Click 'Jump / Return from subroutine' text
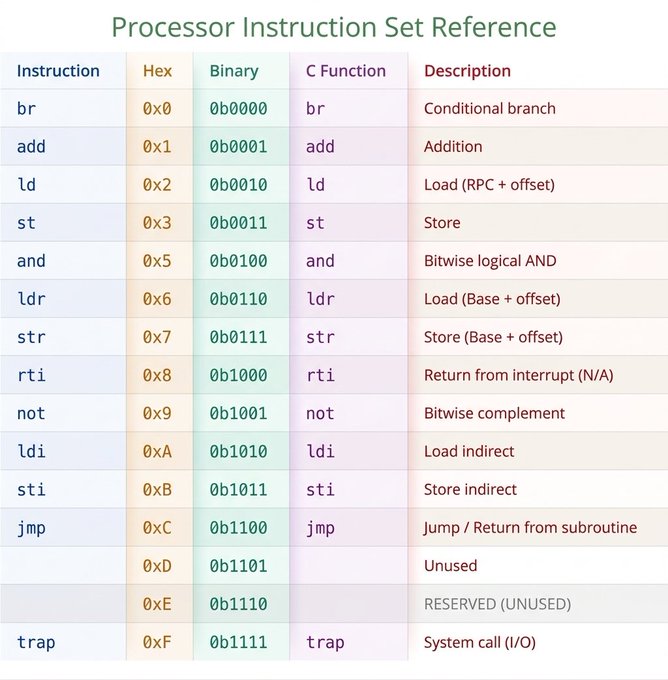668x680 pixels. [530, 528]
